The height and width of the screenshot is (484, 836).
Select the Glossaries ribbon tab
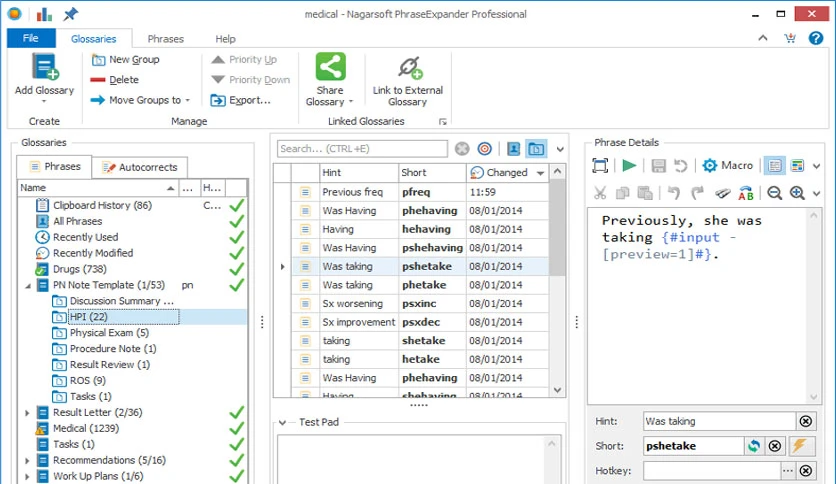click(93, 39)
